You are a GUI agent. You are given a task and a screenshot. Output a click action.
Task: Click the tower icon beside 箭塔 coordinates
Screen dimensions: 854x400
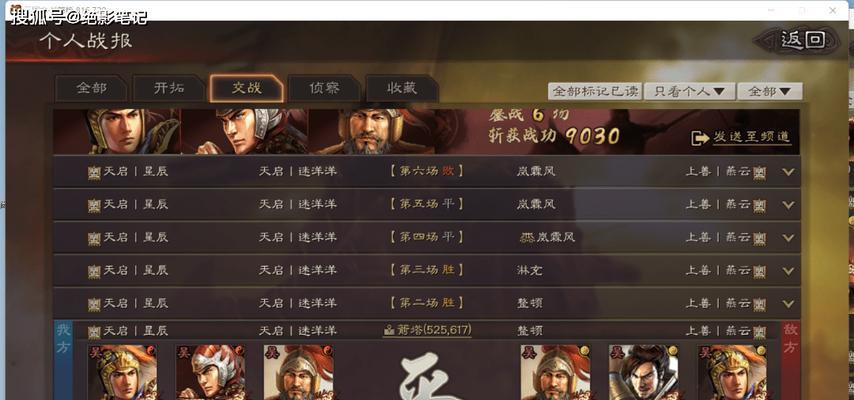[389, 330]
